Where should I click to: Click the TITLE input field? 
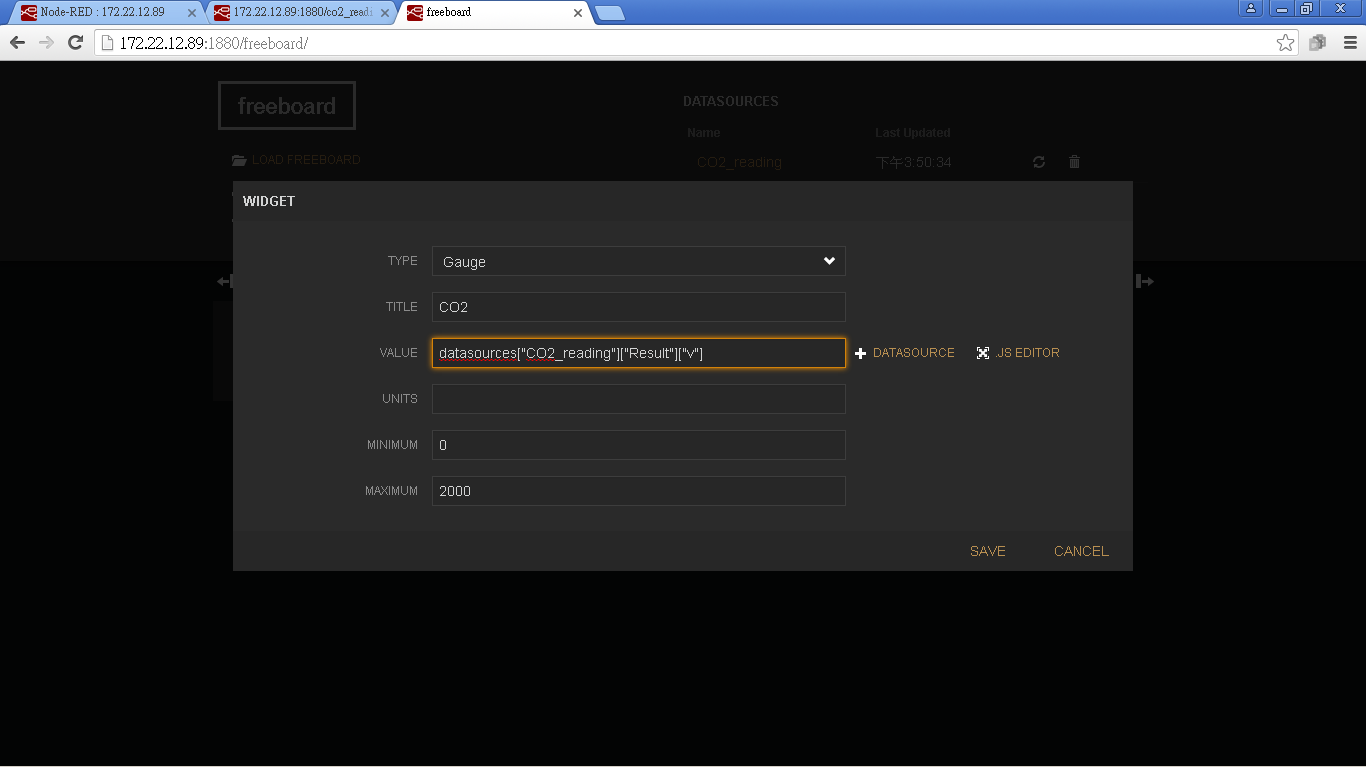[x=638, y=307]
